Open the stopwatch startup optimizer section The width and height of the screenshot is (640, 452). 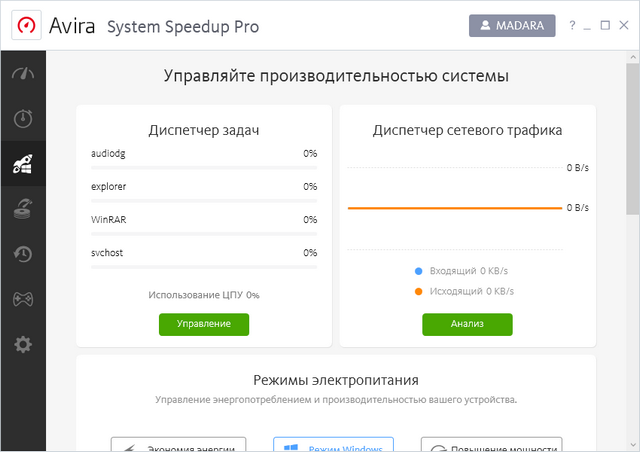tap(22, 120)
